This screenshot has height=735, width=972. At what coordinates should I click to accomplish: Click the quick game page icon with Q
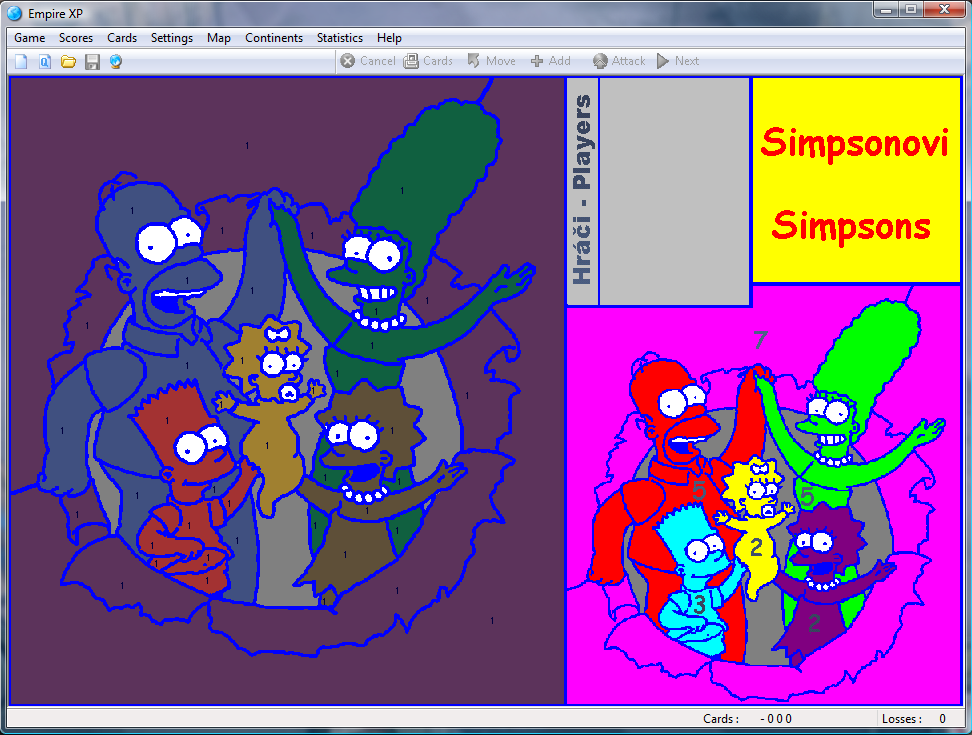pos(45,61)
